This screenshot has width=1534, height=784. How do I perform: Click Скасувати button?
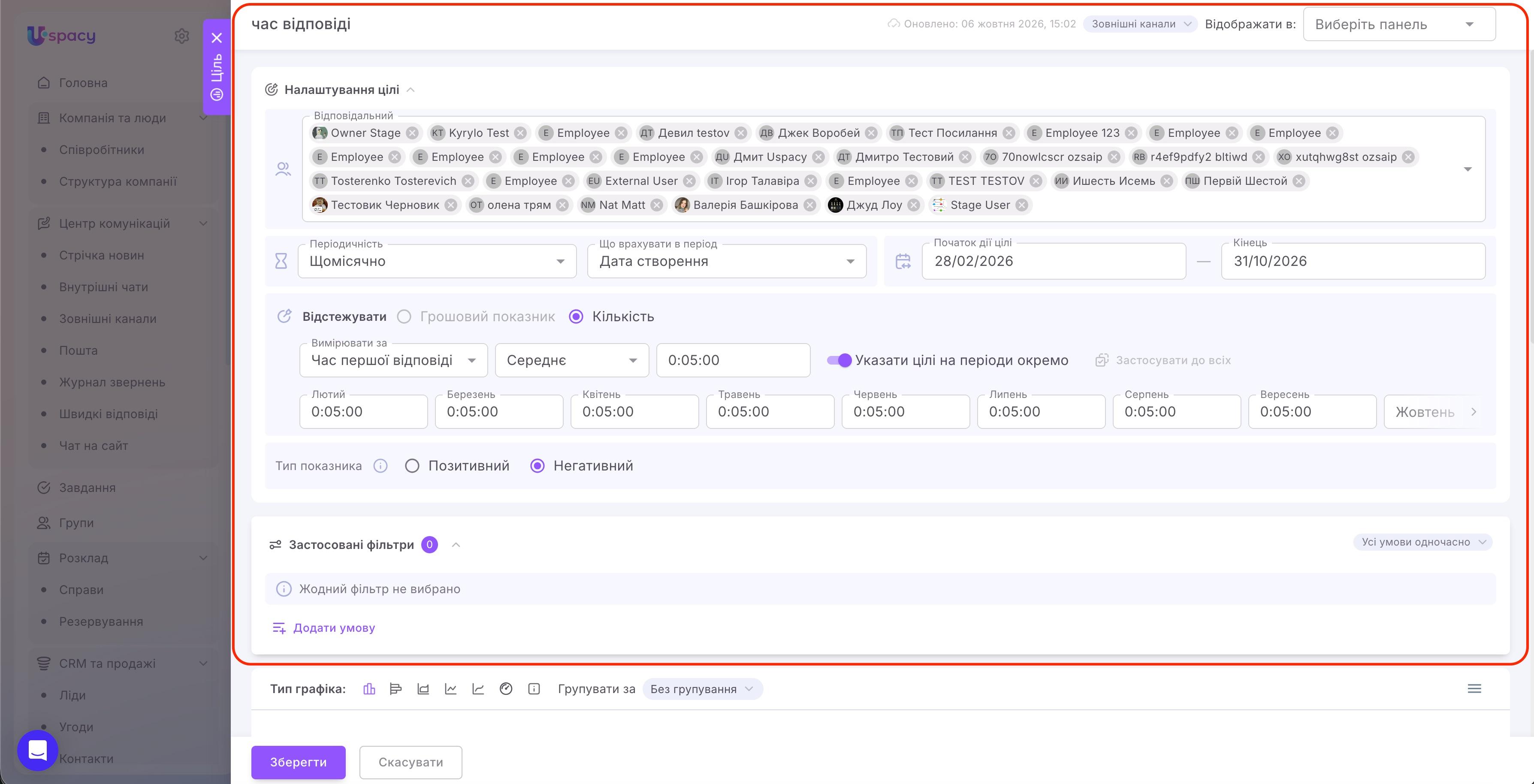[411, 762]
